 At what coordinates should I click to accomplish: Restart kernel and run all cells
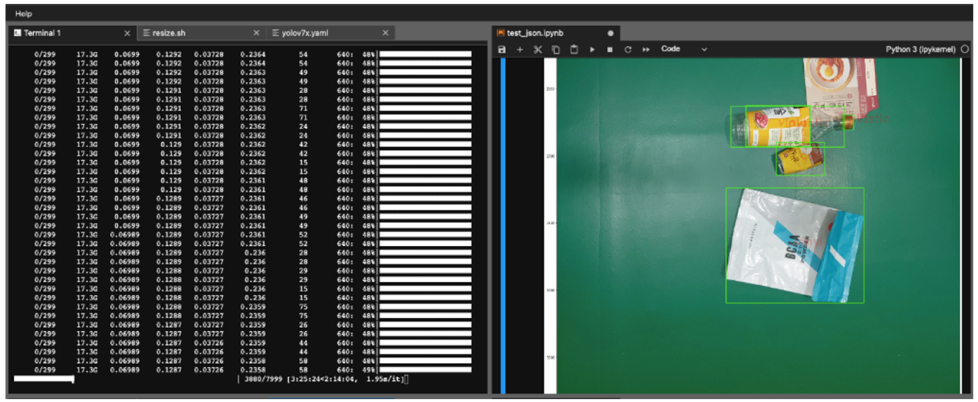(x=646, y=49)
